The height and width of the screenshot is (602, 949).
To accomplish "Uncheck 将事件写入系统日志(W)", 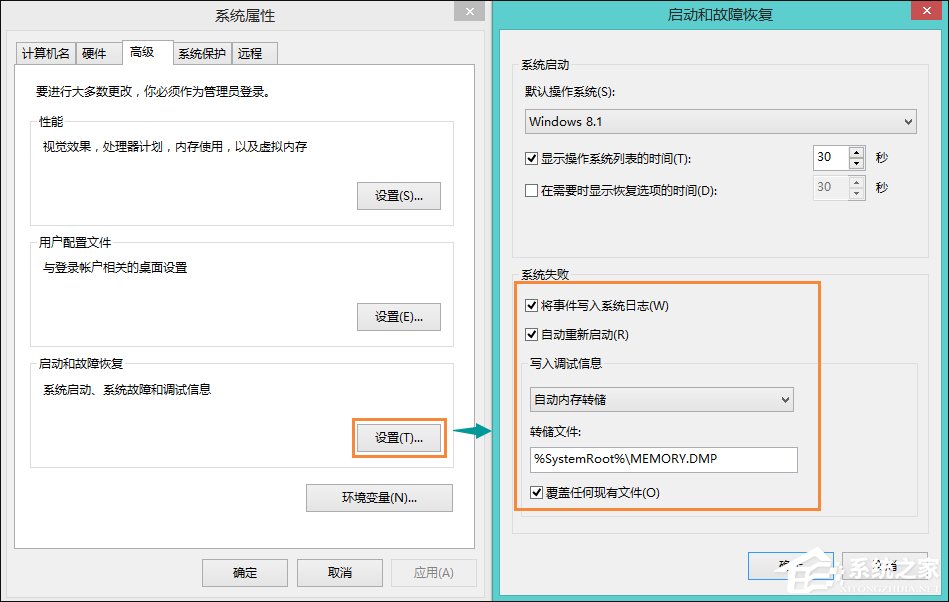I will 531,305.
